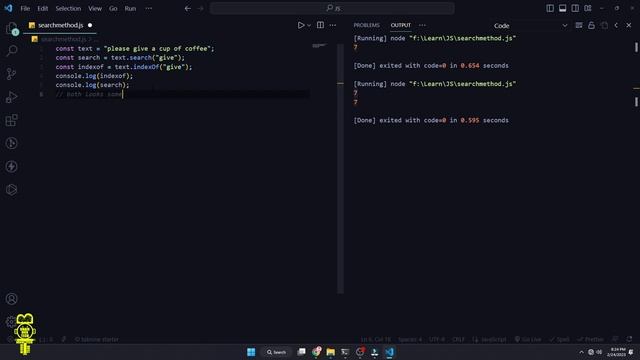Open the Explorer view in activity bar
This screenshot has height=360, width=640.
click(x=12, y=28)
